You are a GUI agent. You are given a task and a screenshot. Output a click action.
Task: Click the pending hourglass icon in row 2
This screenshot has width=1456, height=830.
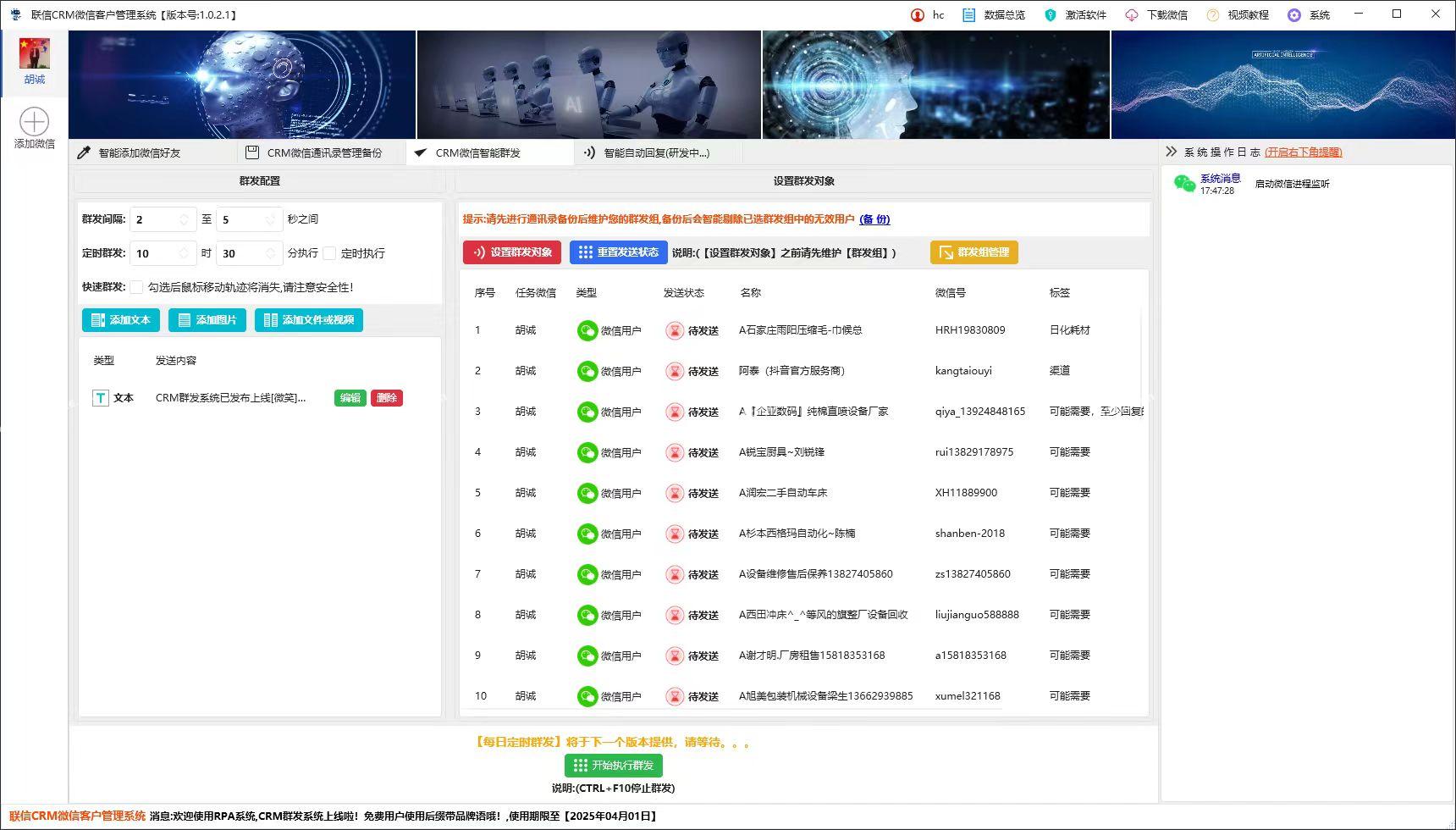click(675, 371)
